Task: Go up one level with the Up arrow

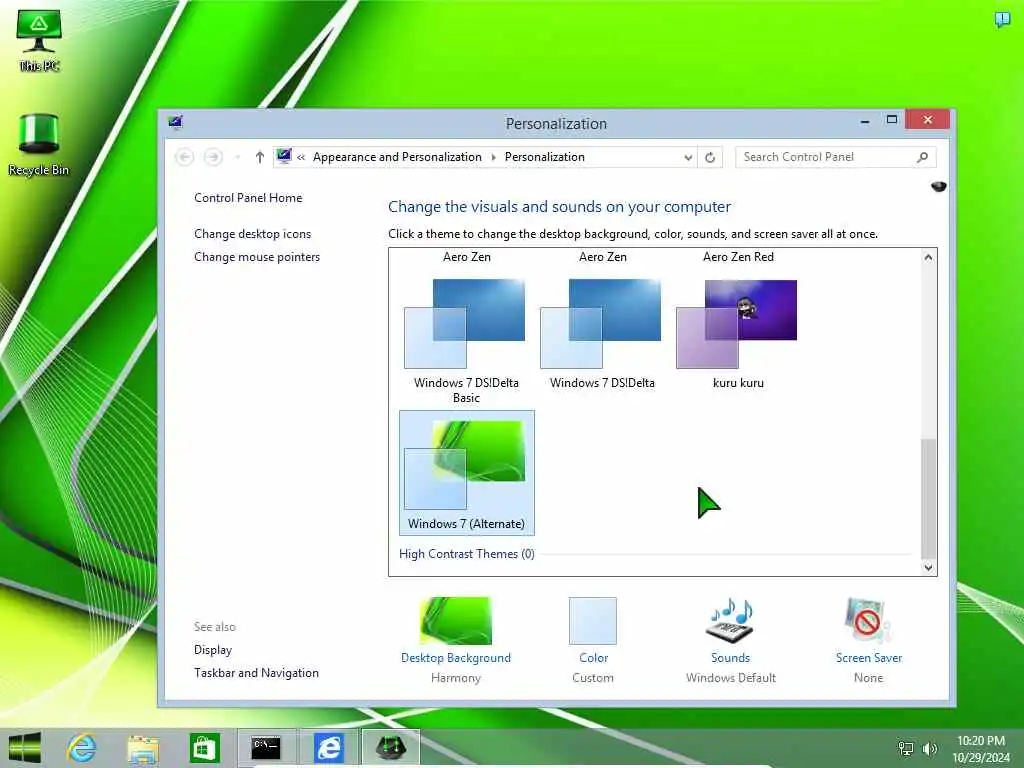Action: click(260, 157)
